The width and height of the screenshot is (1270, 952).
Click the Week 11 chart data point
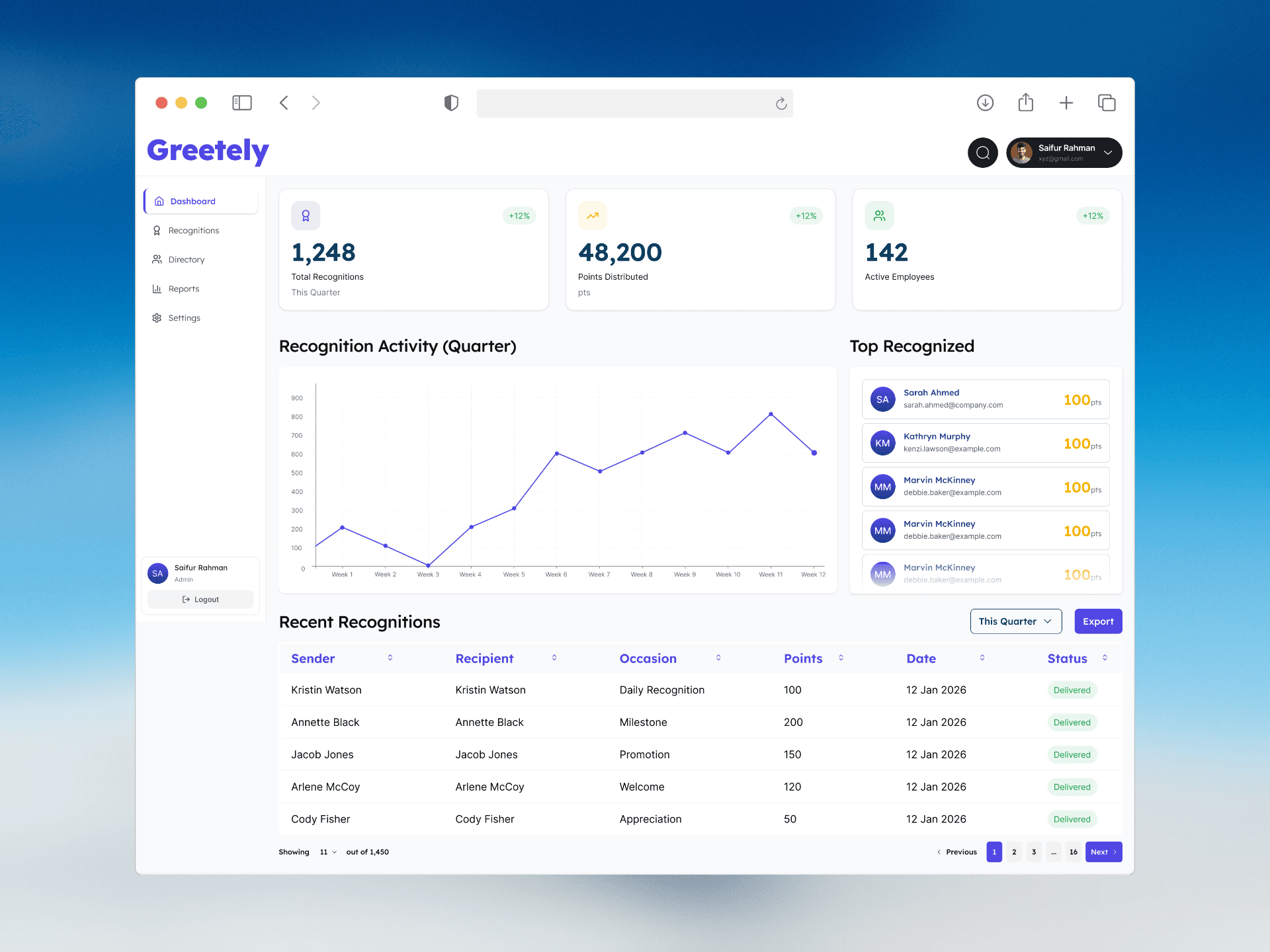771,415
